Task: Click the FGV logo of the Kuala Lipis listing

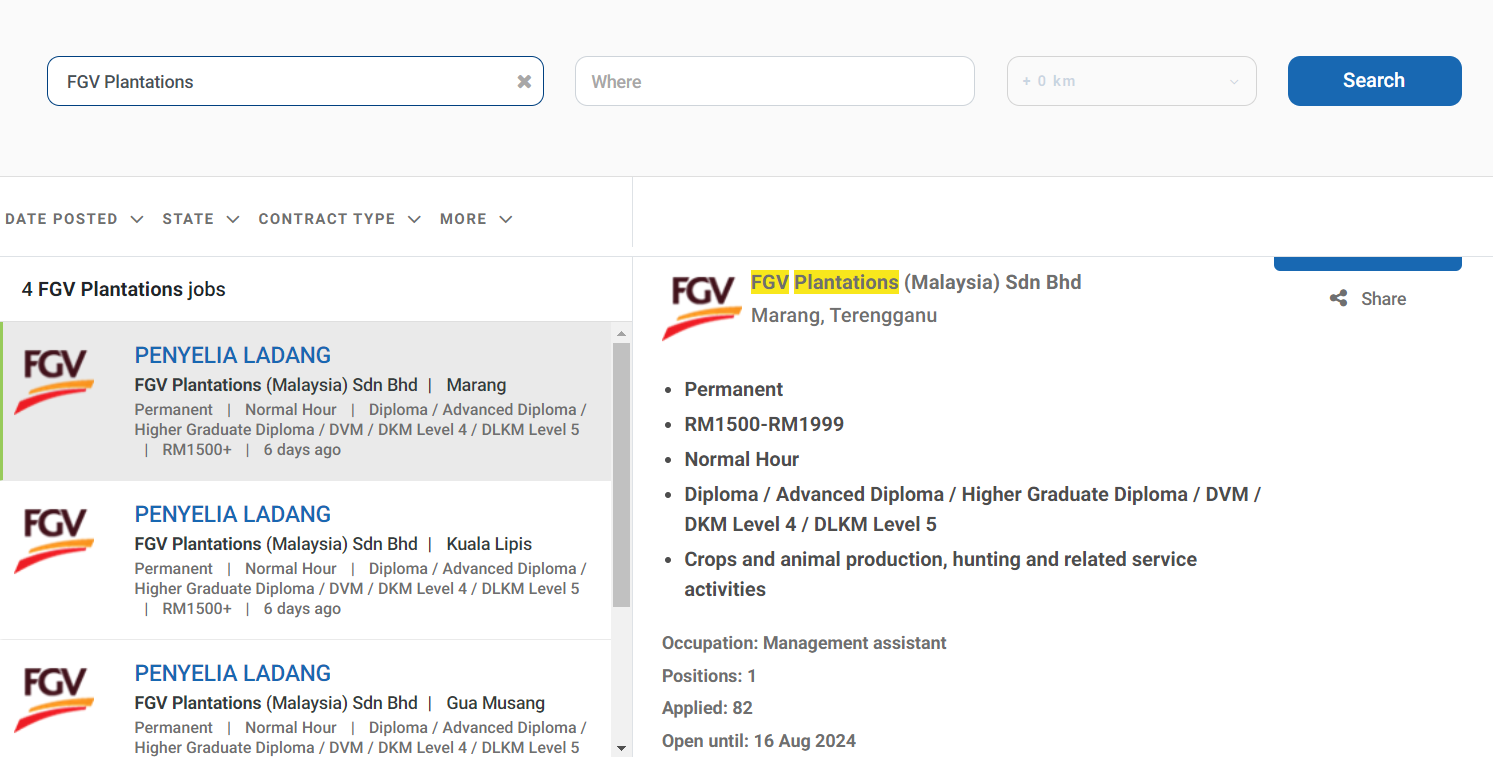Action: (55, 540)
